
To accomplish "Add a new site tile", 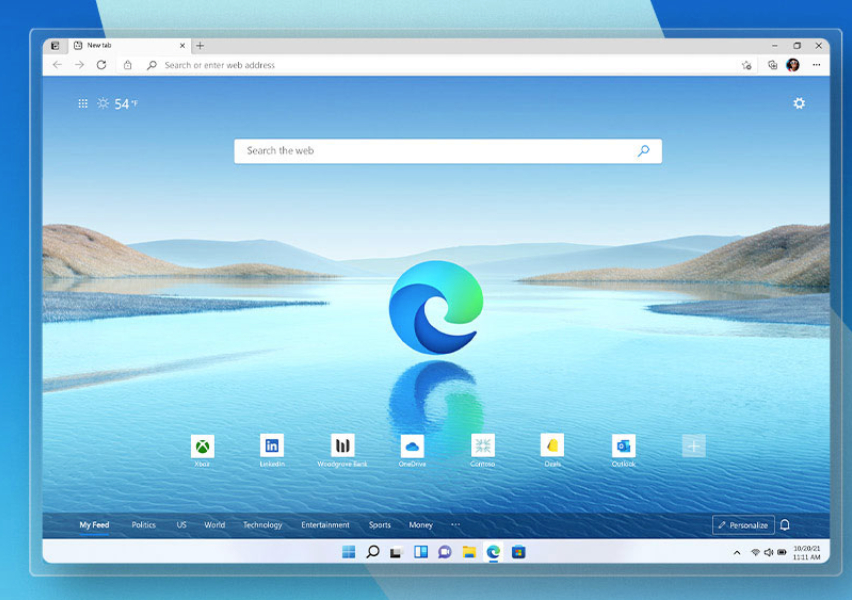I will tap(692, 446).
